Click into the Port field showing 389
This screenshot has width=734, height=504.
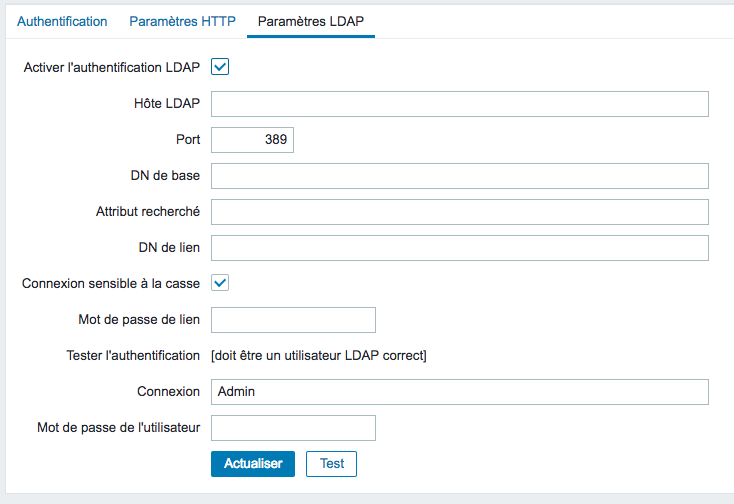pyautogui.click(x=252, y=140)
